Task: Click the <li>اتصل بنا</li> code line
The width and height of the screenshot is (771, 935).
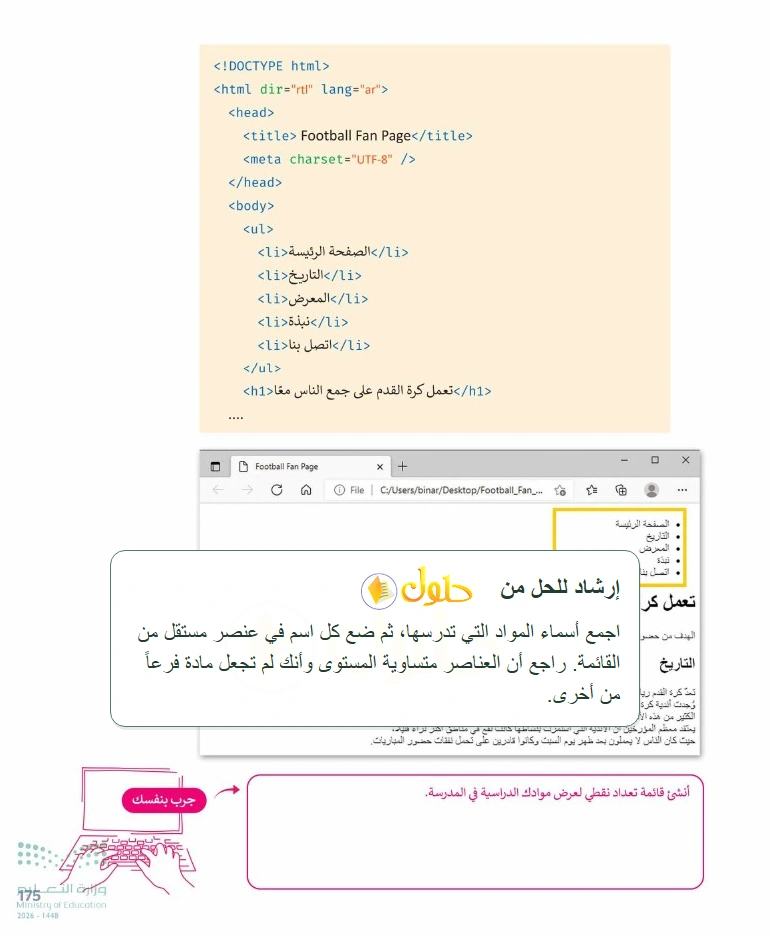Action: point(314,345)
